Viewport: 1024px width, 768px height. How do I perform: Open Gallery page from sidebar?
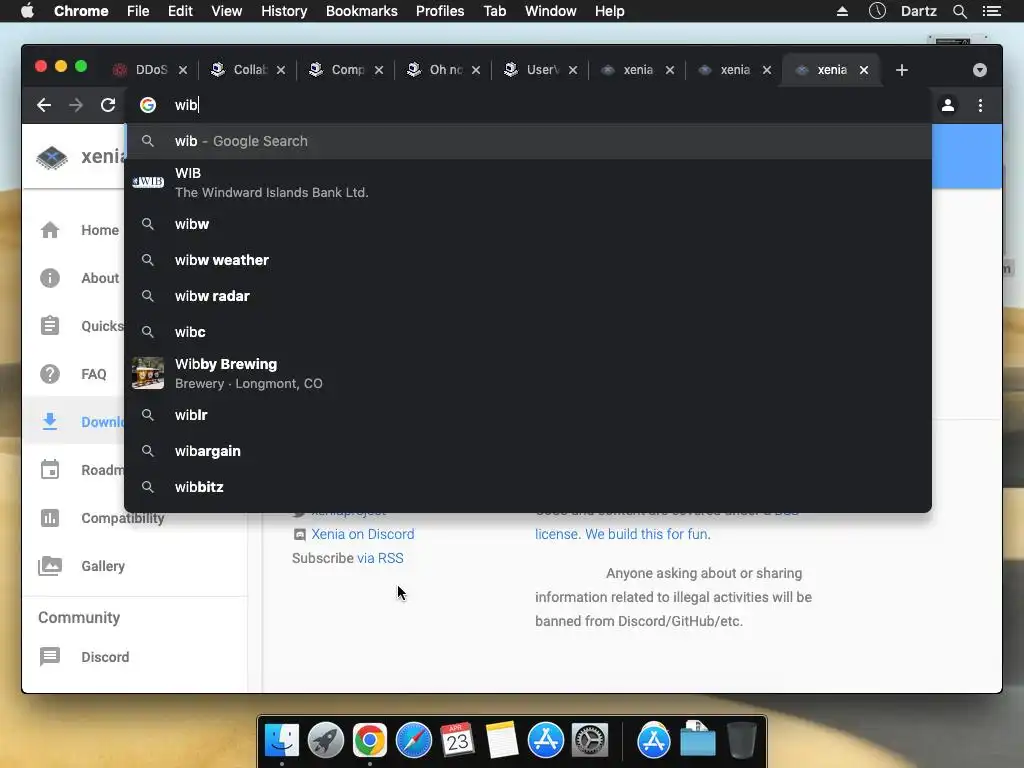103,566
